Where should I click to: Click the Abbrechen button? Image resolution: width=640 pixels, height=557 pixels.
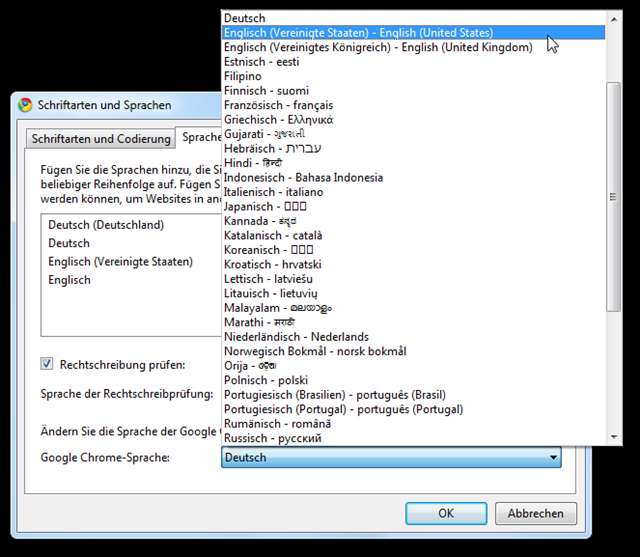coord(536,513)
